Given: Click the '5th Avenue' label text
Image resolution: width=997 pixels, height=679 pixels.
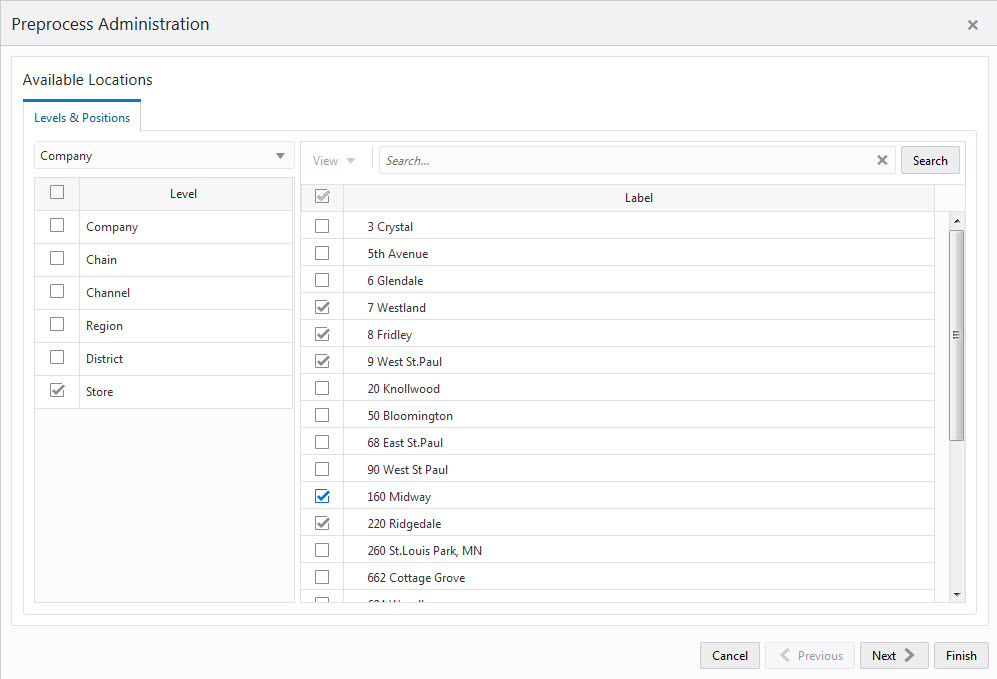Looking at the screenshot, I should 397,254.
